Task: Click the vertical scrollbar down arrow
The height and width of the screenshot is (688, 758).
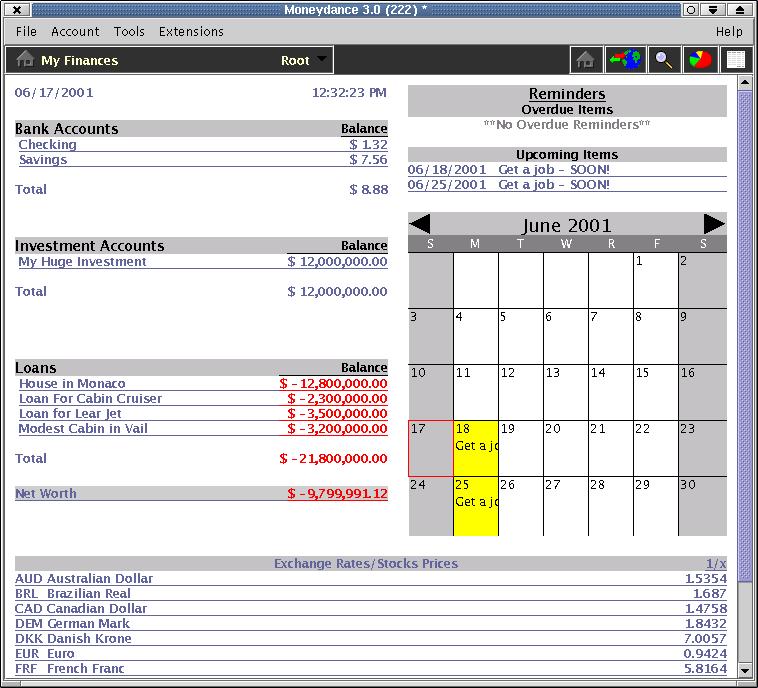Action: point(745,669)
